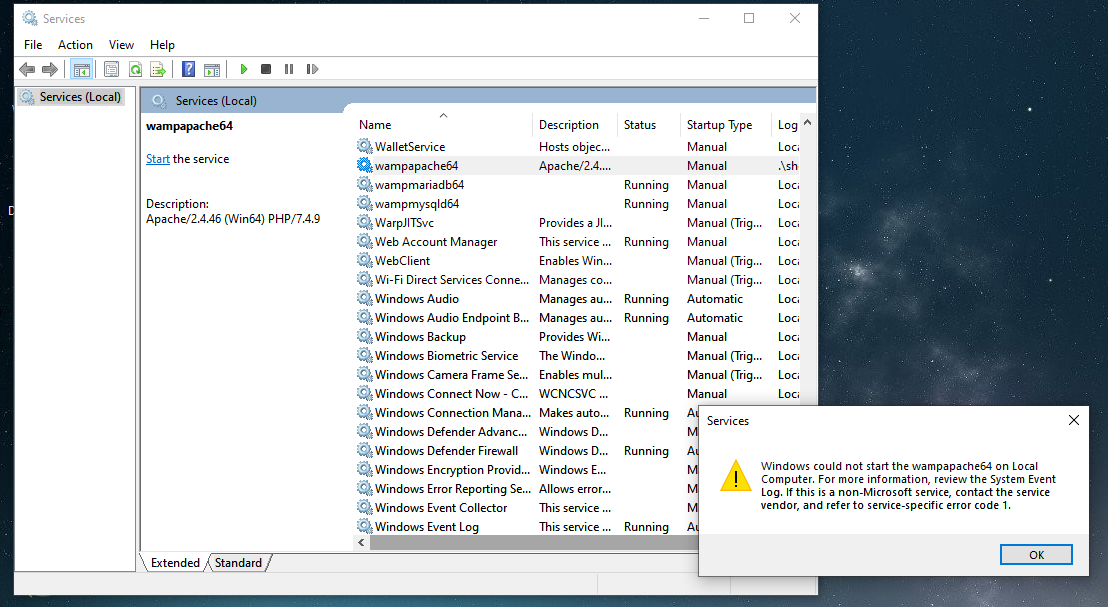Image resolution: width=1108 pixels, height=607 pixels.
Task: Select the WarpJITSvc gear icon
Action: click(365, 223)
